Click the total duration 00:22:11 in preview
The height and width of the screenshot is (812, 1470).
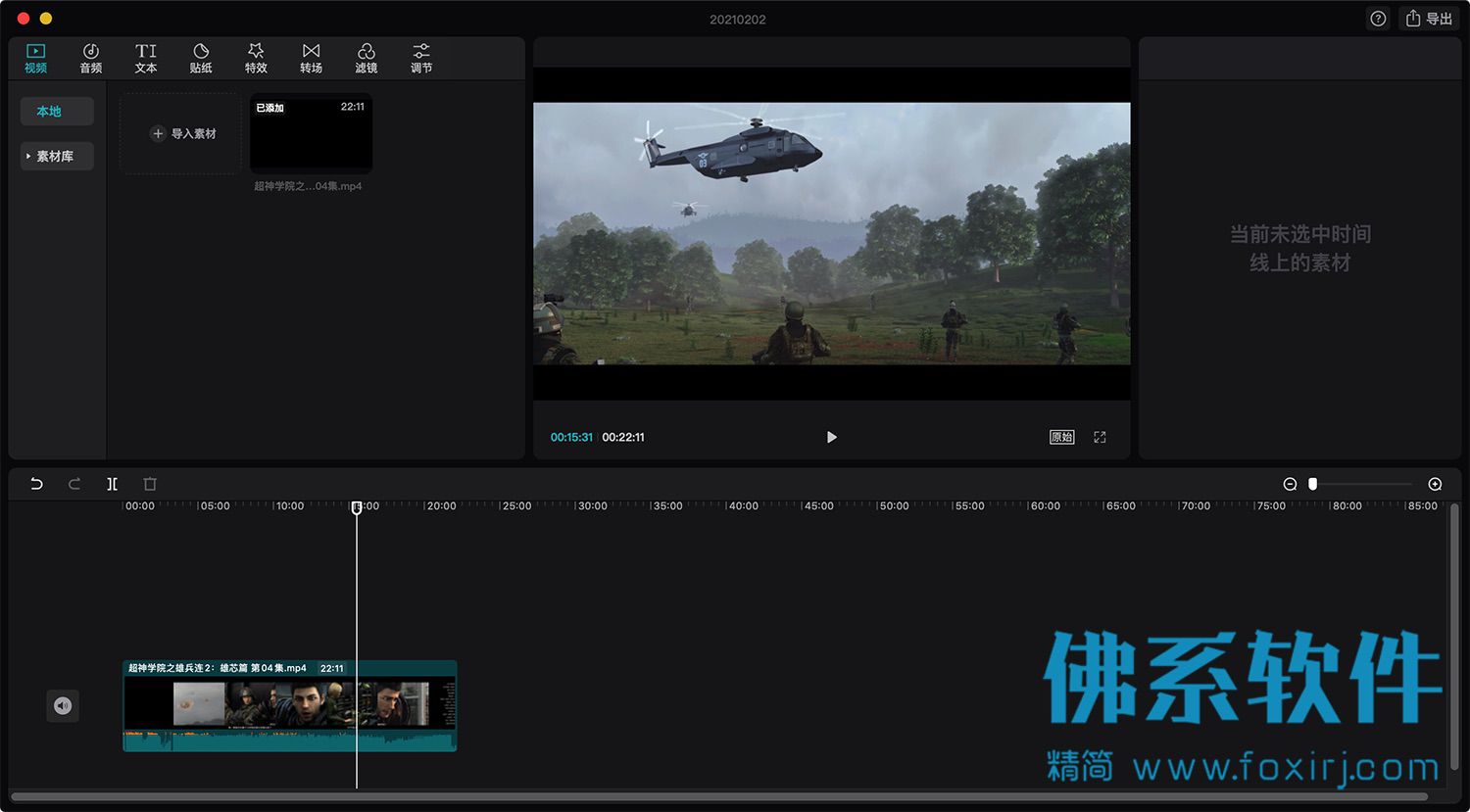point(623,437)
